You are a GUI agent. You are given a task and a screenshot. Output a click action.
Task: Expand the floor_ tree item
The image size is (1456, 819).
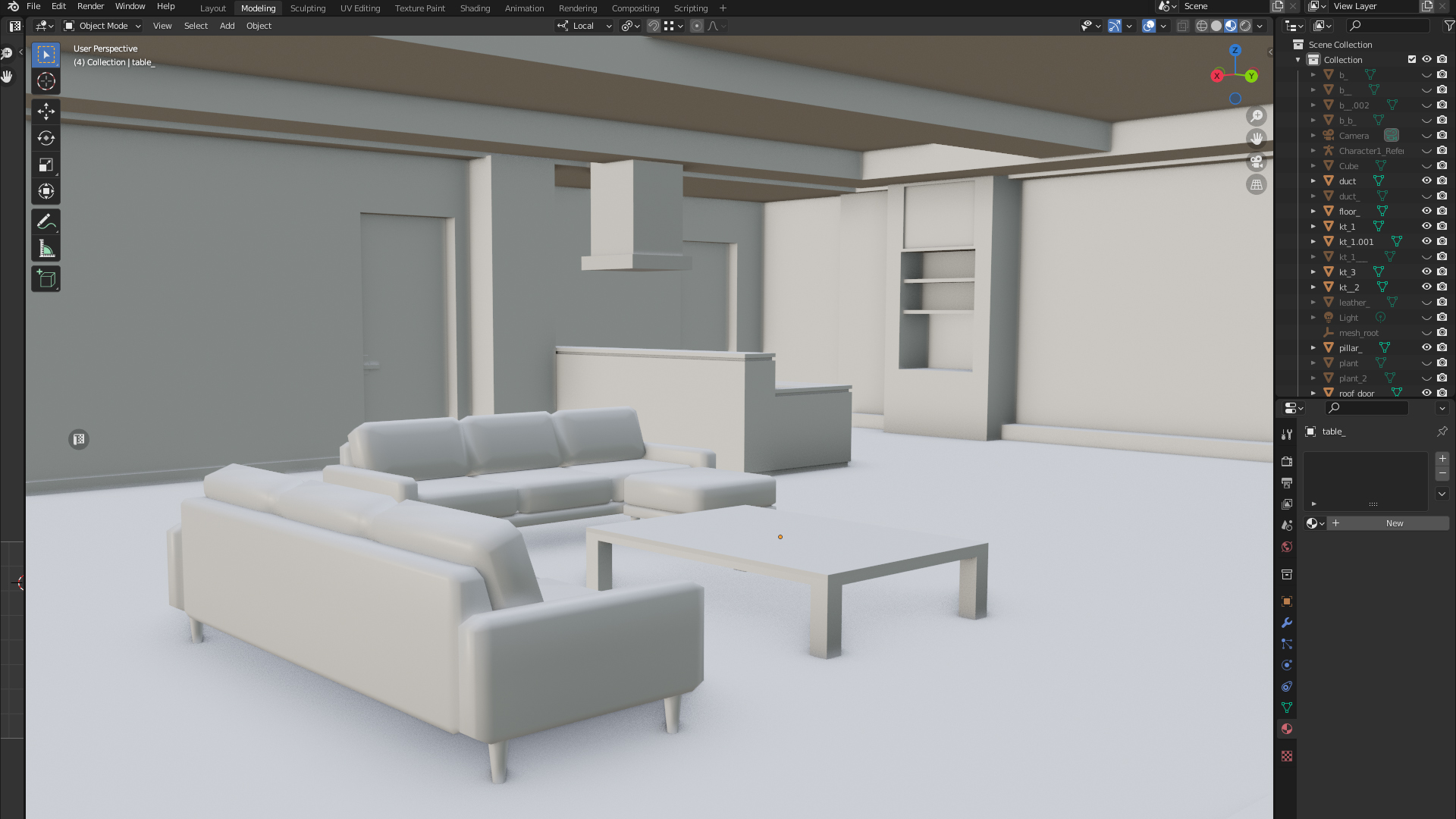point(1313,211)
